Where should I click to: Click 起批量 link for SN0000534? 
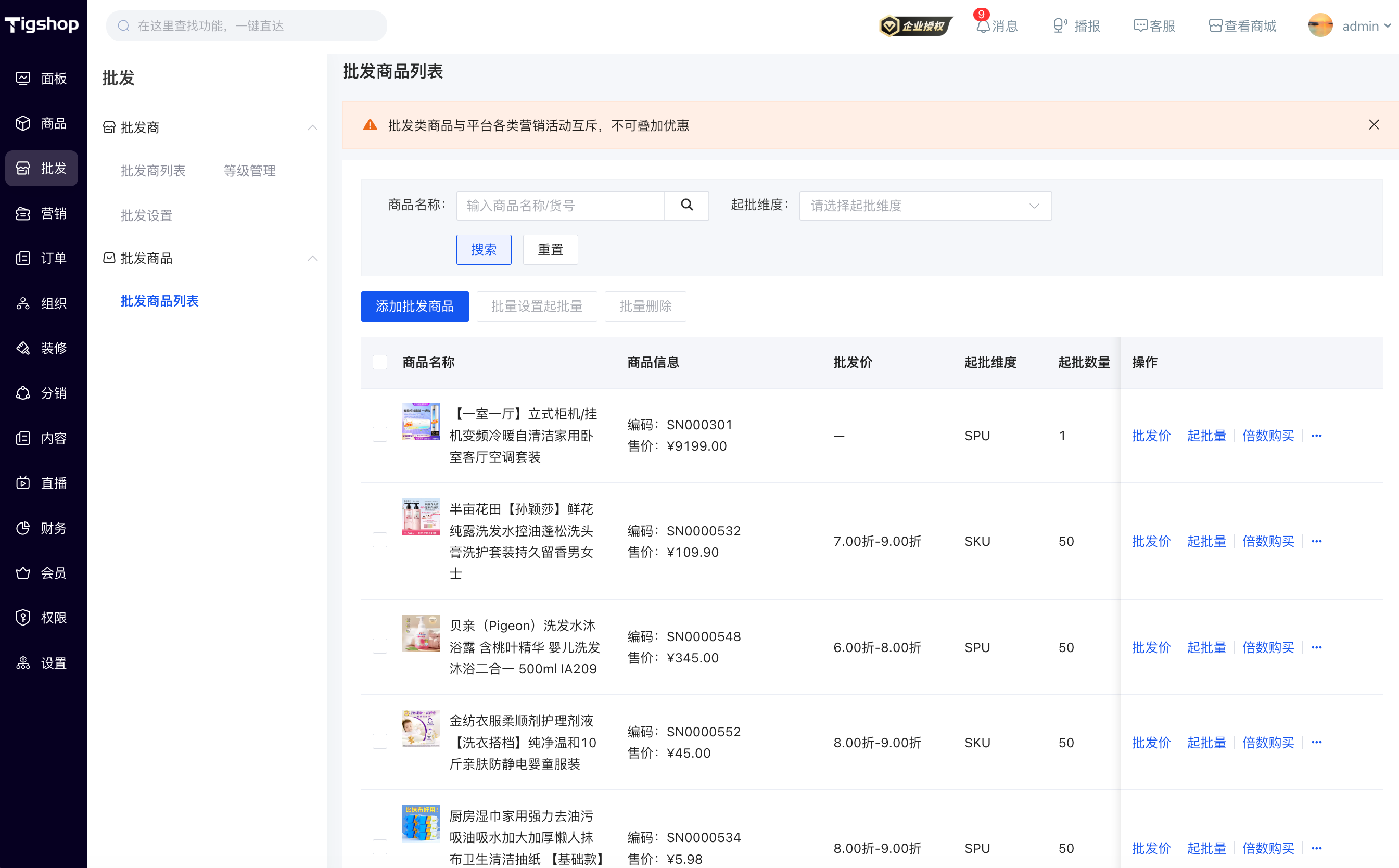coord(1206,848)
